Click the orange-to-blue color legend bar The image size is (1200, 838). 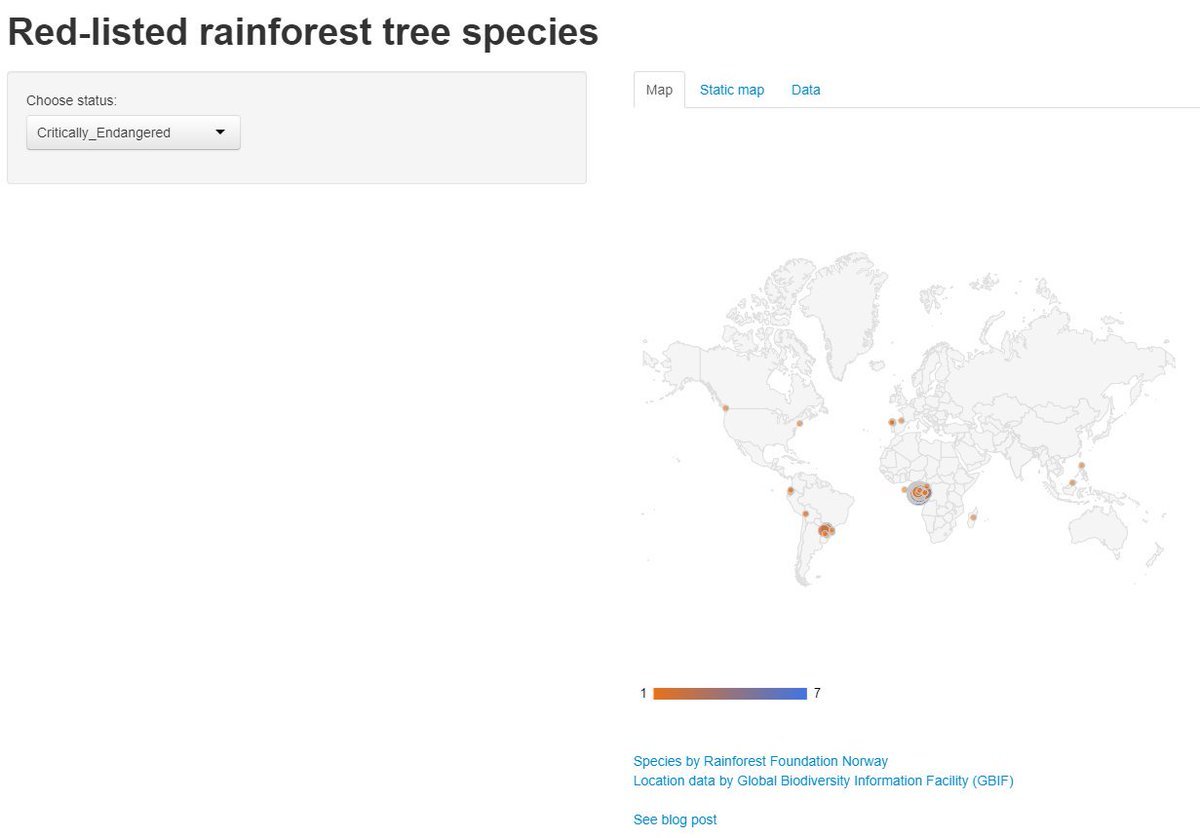[x=730, y=693]
